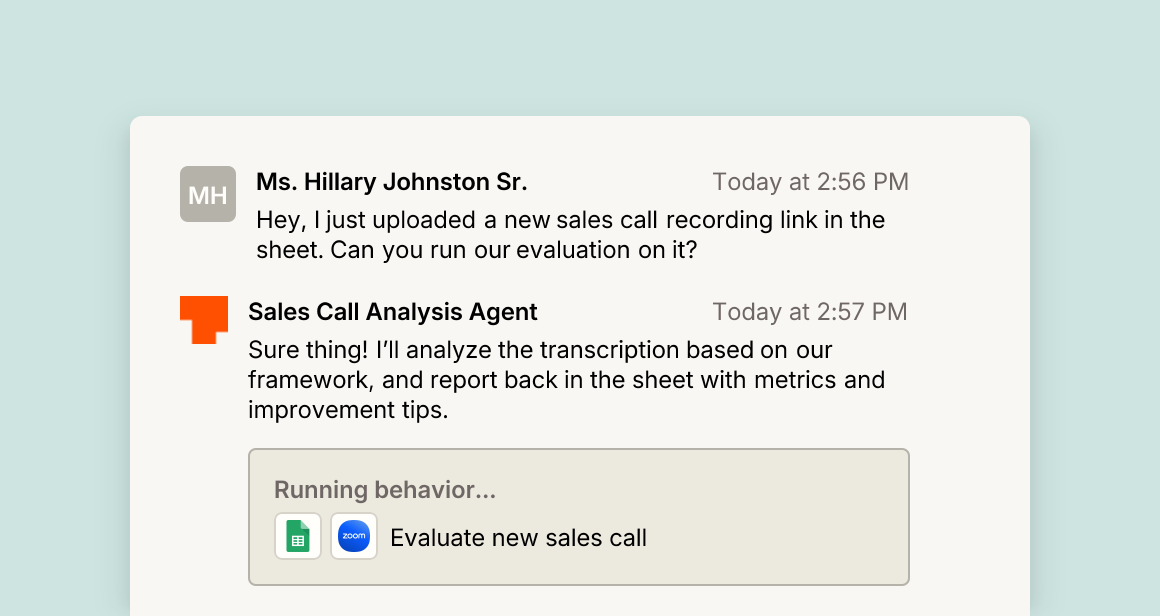Click the message line mentioning improvement tips
1160x616 pixels.
pyautogui.click(x=348, y=410)
